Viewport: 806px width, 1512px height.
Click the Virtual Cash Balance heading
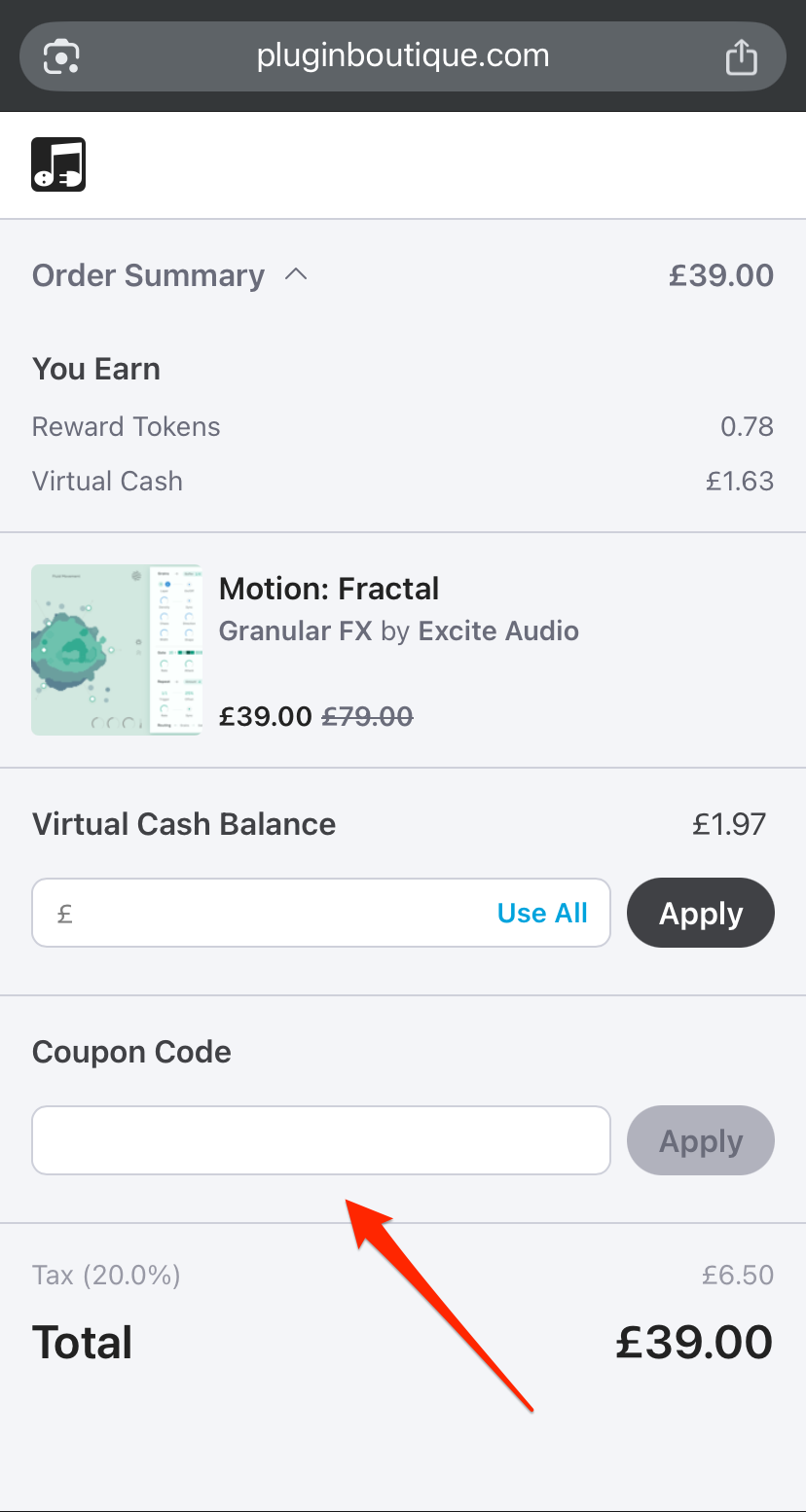184,824
